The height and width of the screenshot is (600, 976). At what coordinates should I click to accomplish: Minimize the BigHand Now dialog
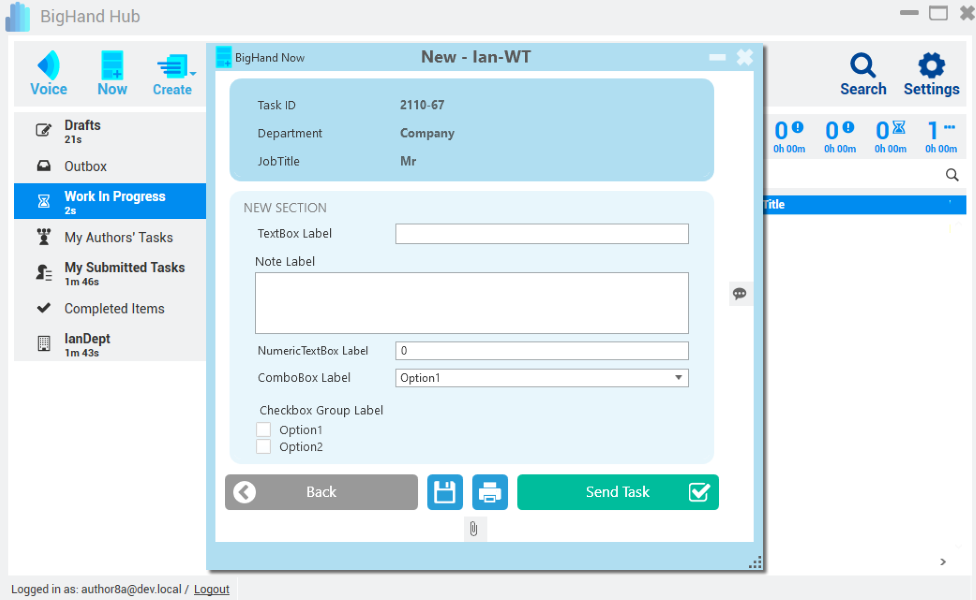[717, 57]
